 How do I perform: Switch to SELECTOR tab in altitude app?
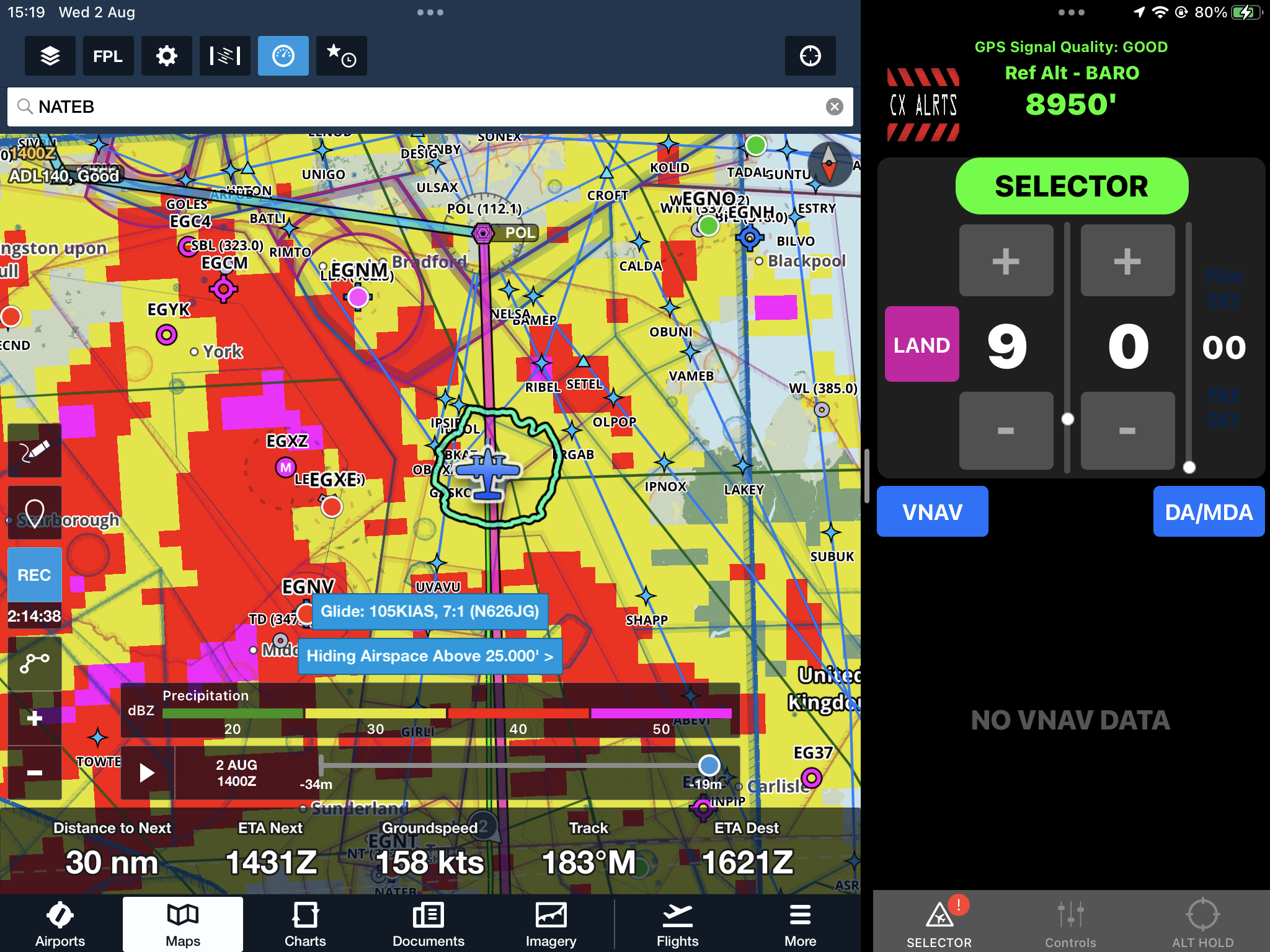pyautogui.click(x=939, y=923)
